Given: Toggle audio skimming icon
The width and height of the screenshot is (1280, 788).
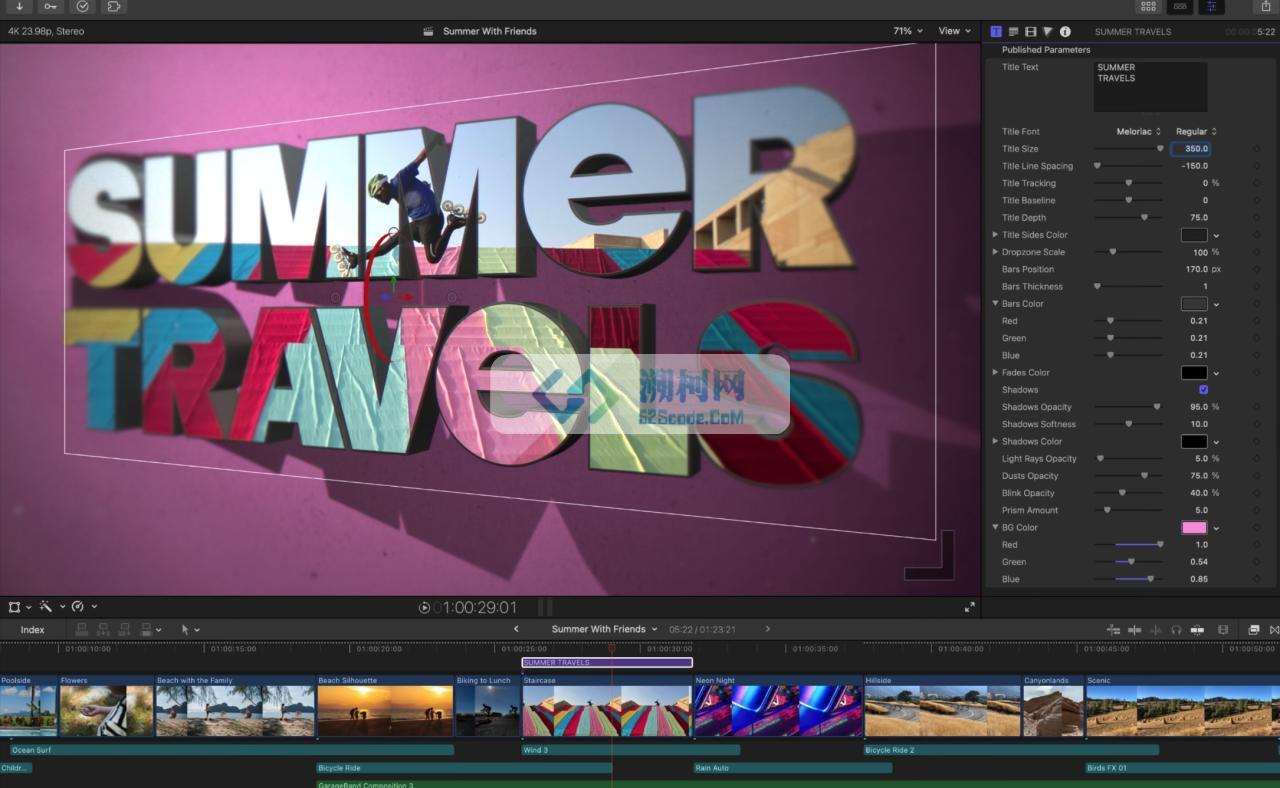Looking at the screenshot, I should 1155,629.
